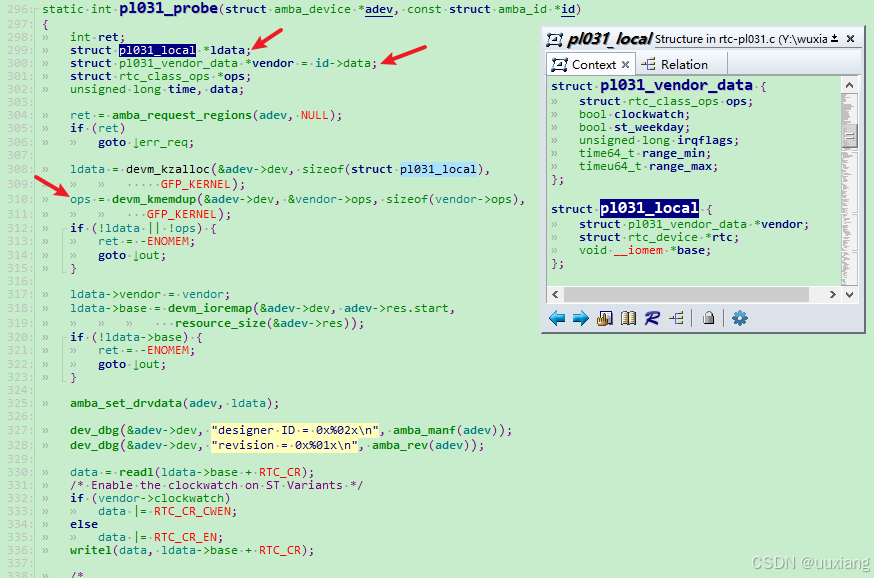874x578 pixels.
Task: Click st_weekday member in Context panel
Action: 649,127
